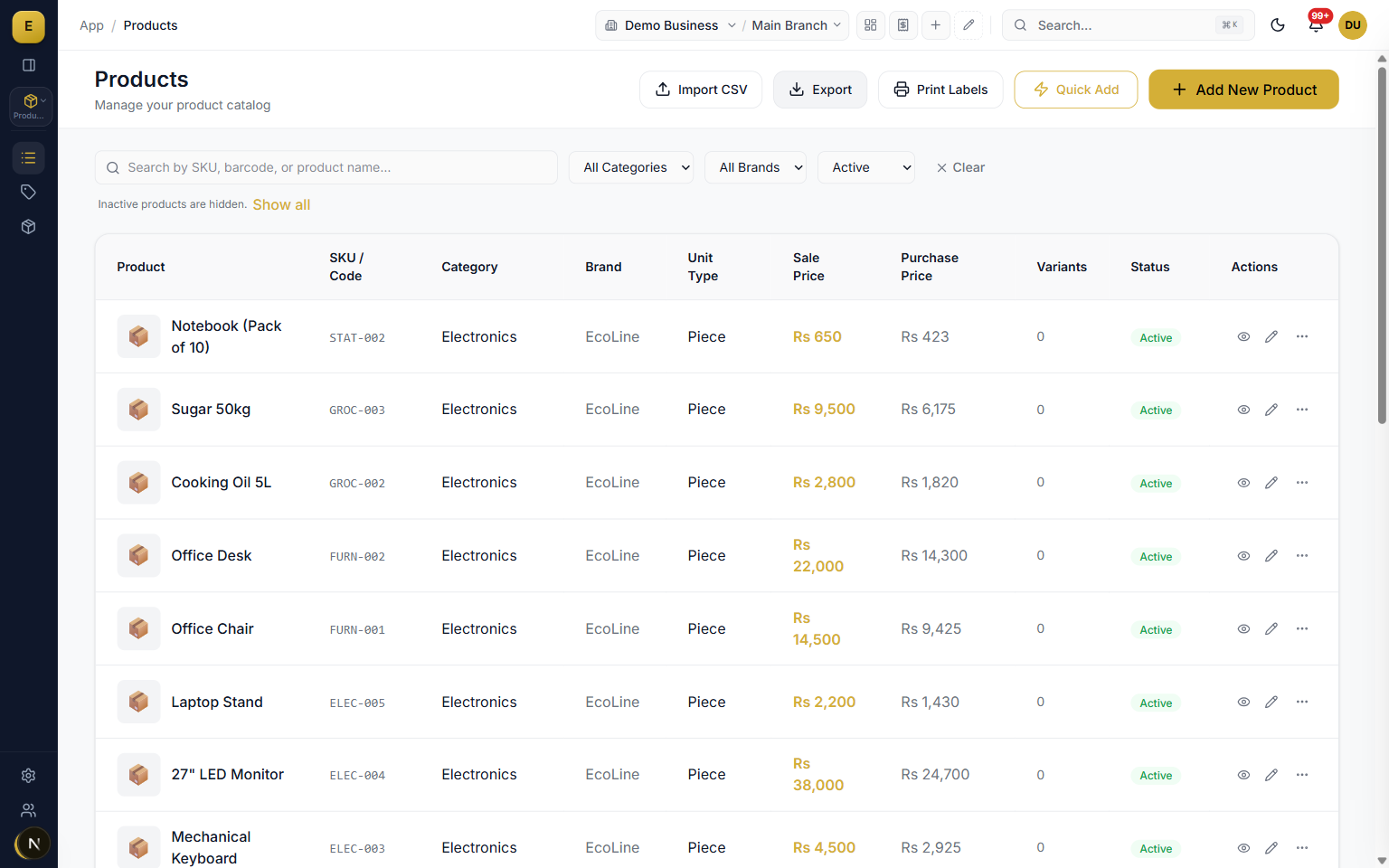Open notifications bell with 99+ badge
Screen dimensions: 1389x868
1316,25
